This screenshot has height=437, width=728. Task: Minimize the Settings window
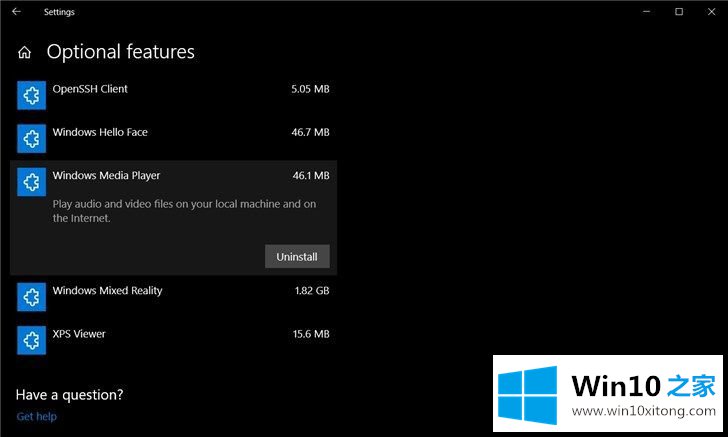(646, 12)
